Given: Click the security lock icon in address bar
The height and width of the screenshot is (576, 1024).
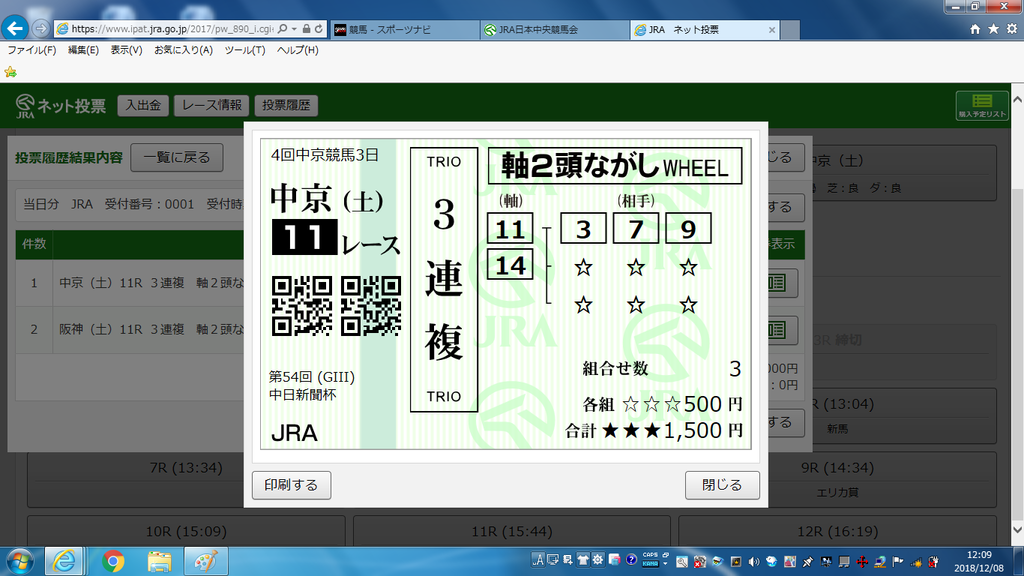Looking at the screenshot, I should [x=306, y=29].
